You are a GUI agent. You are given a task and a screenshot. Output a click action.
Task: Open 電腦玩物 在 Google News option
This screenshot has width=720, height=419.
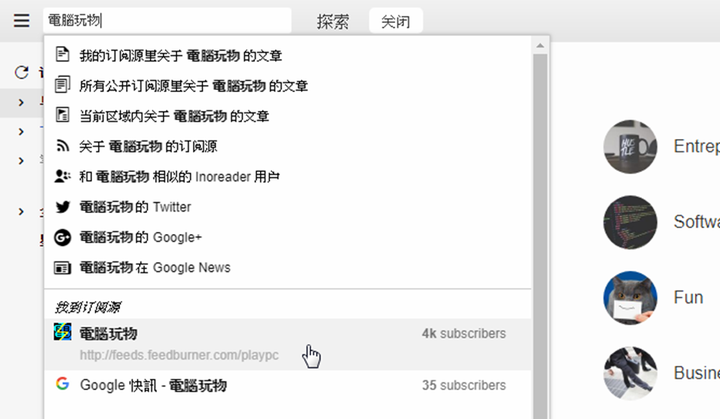287,267
